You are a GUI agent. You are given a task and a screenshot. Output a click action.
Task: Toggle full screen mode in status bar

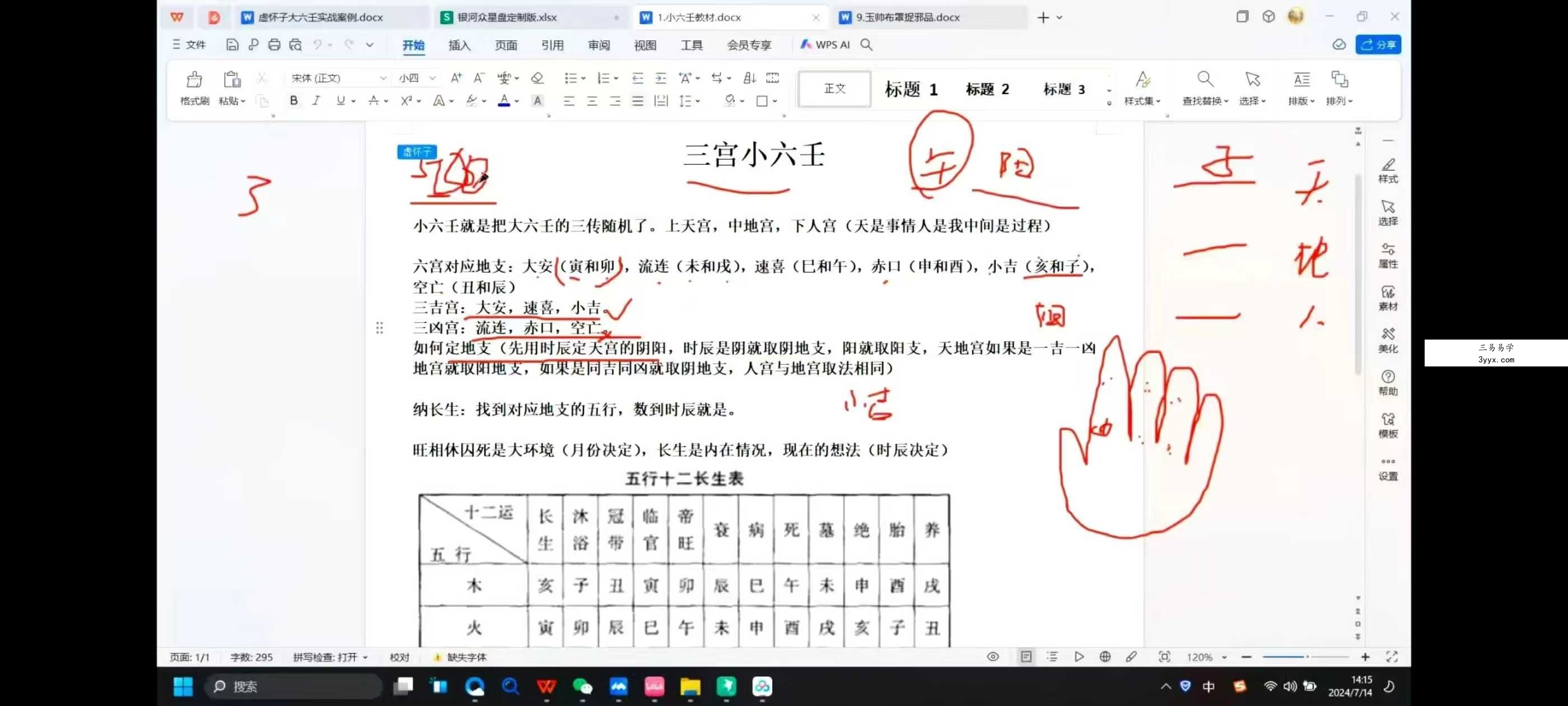pyautogui.click(x=1391, y=657)
